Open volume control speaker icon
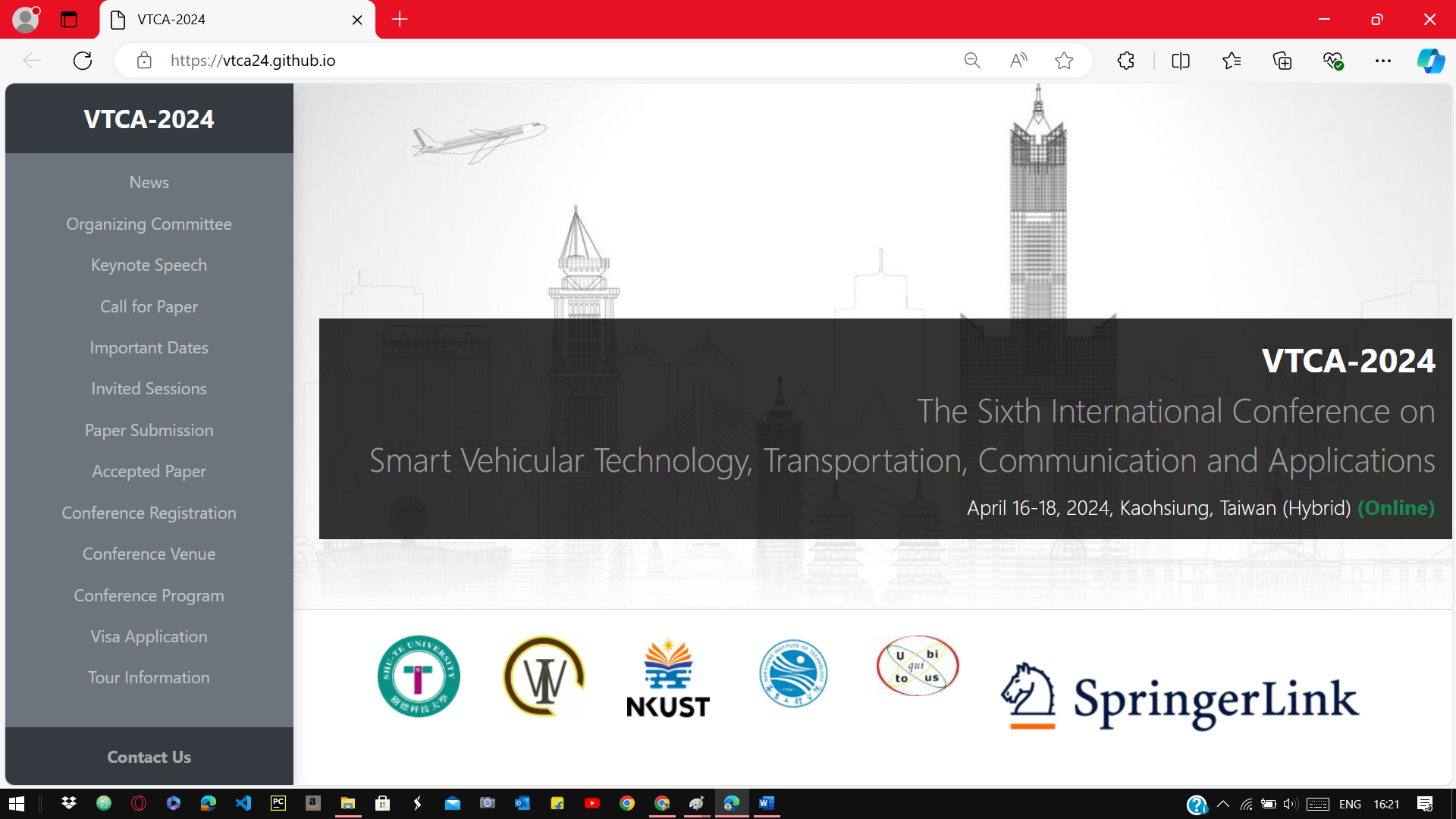Screen dimensions: 1456x819 [x=1291, y=804]
